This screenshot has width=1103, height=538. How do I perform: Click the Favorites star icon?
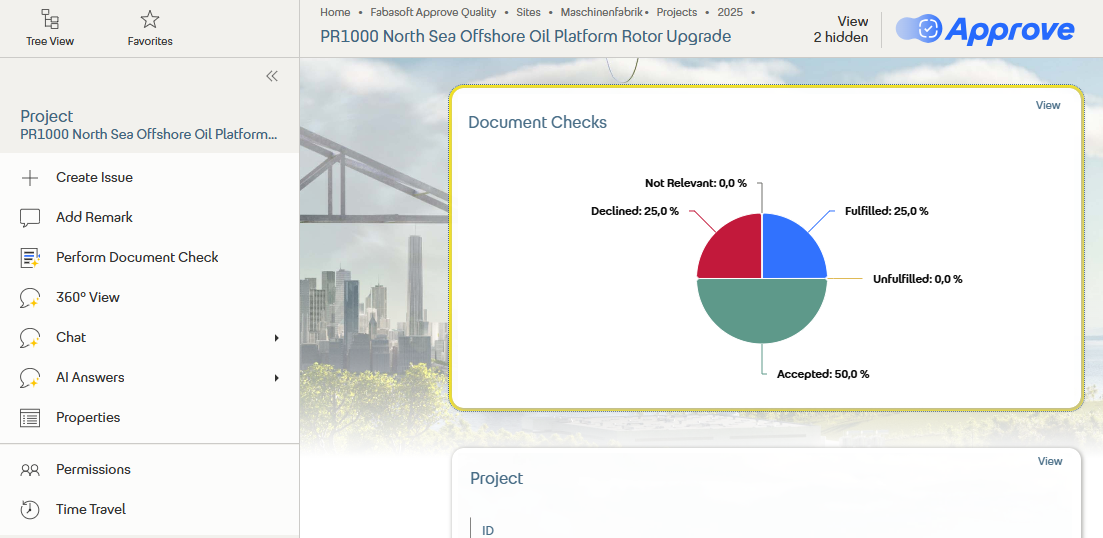[x=150, y=19]
